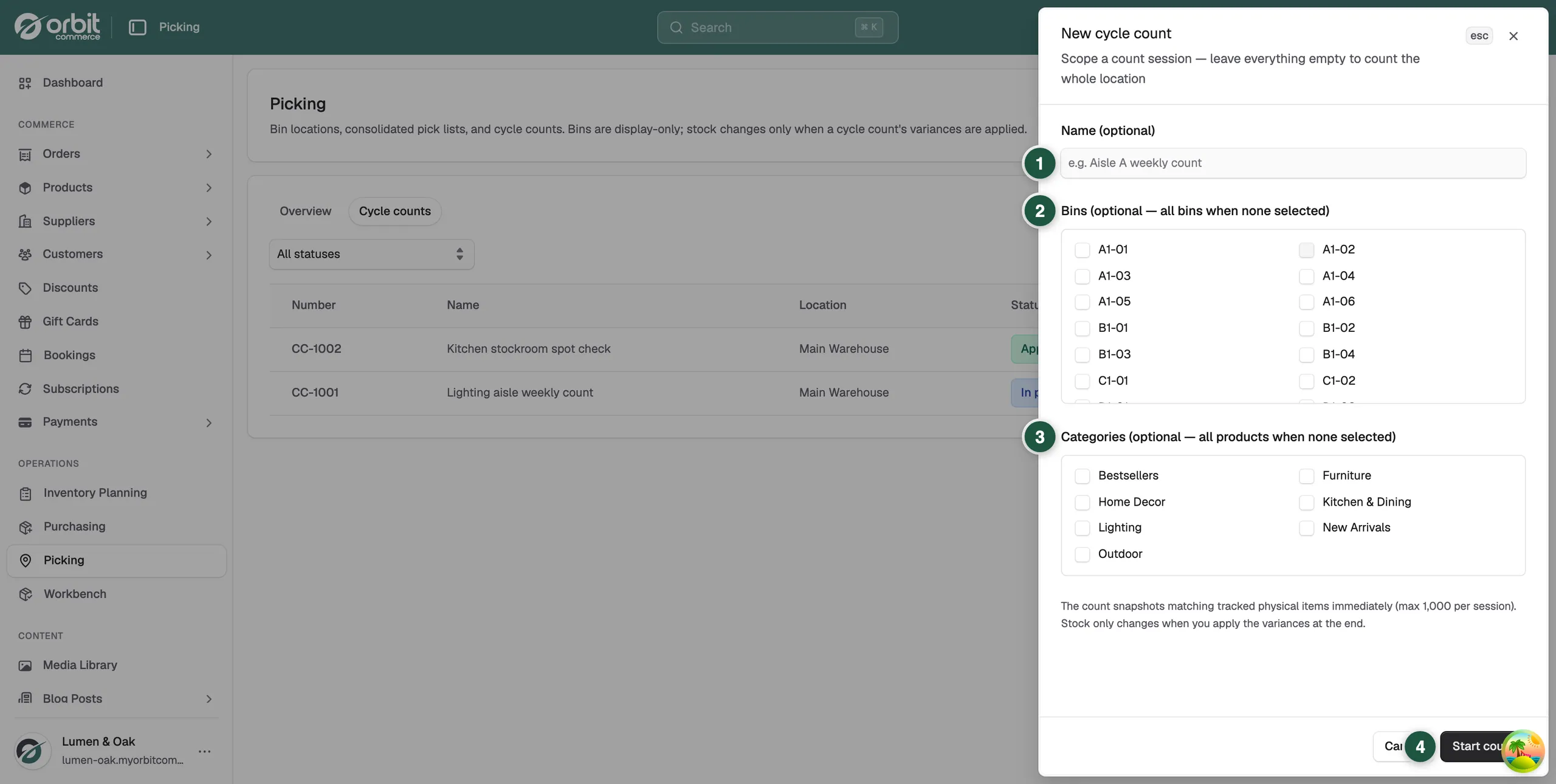
Task: Click the Discounts tag icon
Action: coord(25,288)
